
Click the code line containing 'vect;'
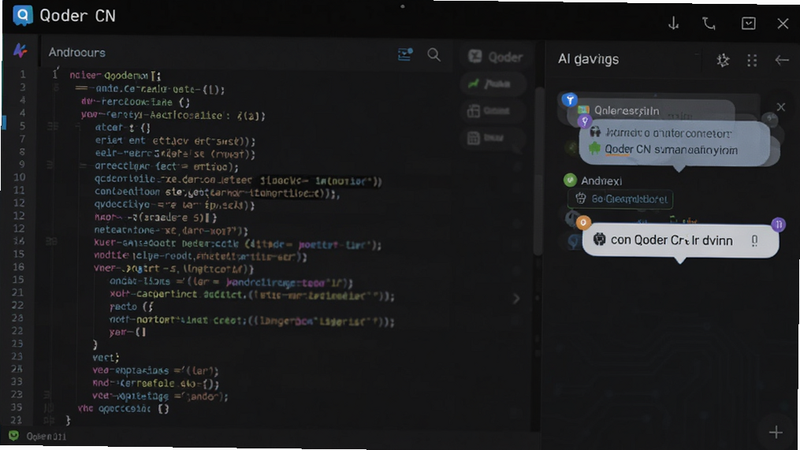[106, 358]
